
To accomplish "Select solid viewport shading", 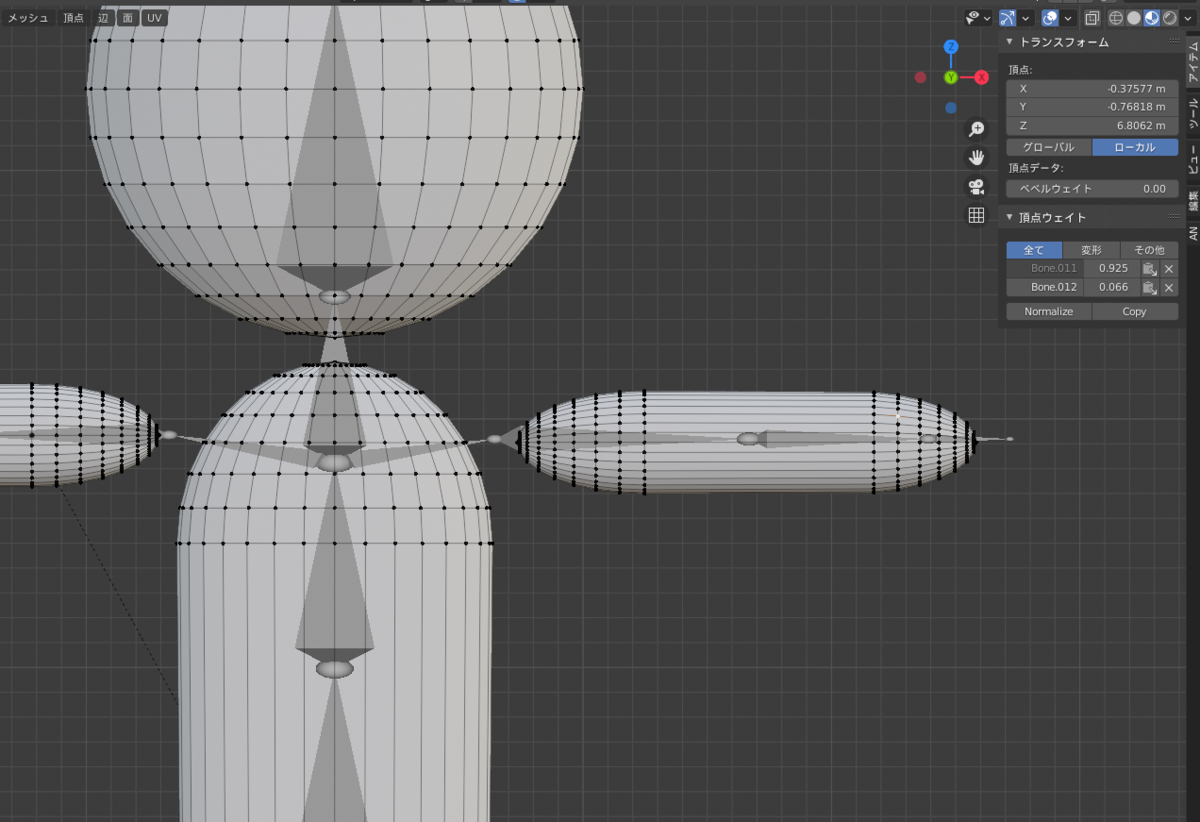I will click(x=1134, y=18).
